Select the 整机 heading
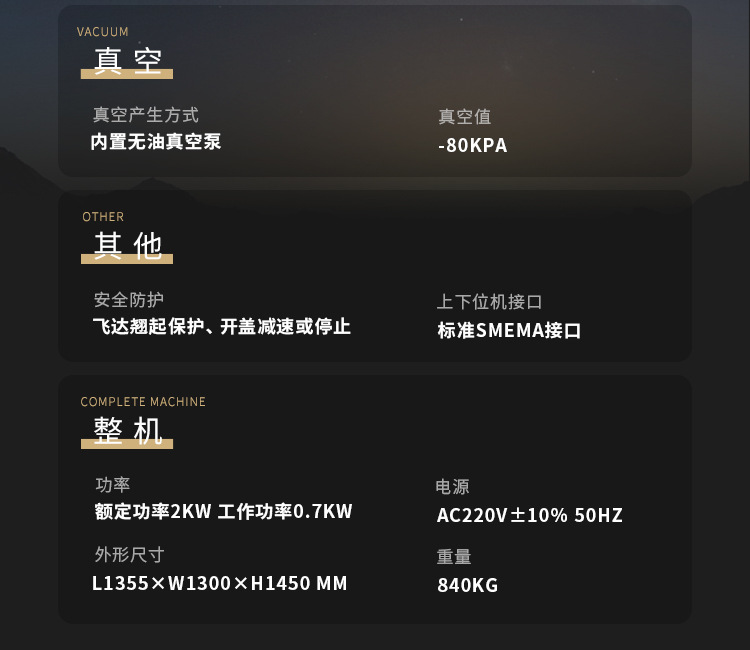The height and width of the screenshot is (650, 750). point(127,431)
